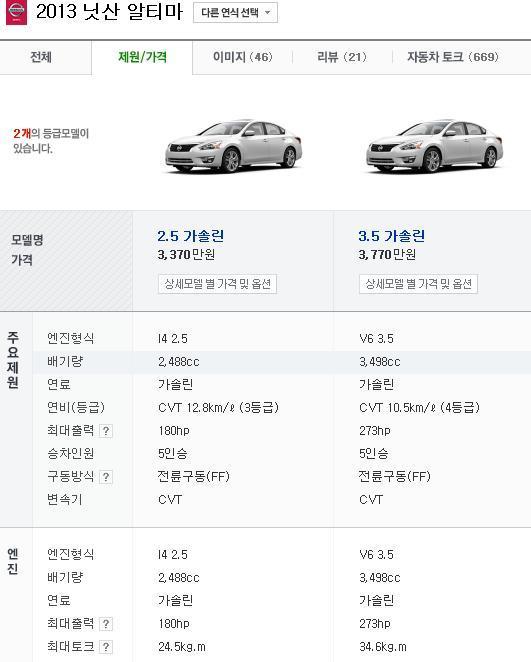Screen dimensions: 531x662
Task: Click the dropdown arrow on year selector
Action: coord(267,13)
